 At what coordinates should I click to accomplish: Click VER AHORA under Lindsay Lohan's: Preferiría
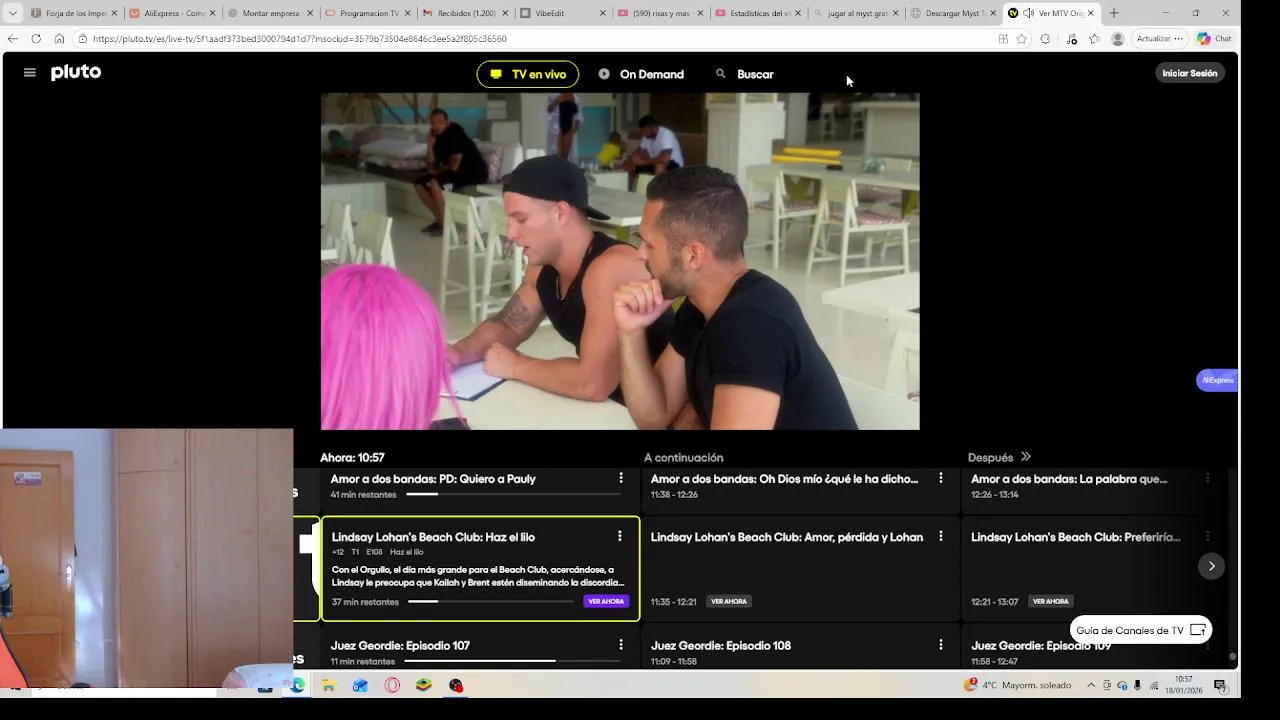[1050, 601]
